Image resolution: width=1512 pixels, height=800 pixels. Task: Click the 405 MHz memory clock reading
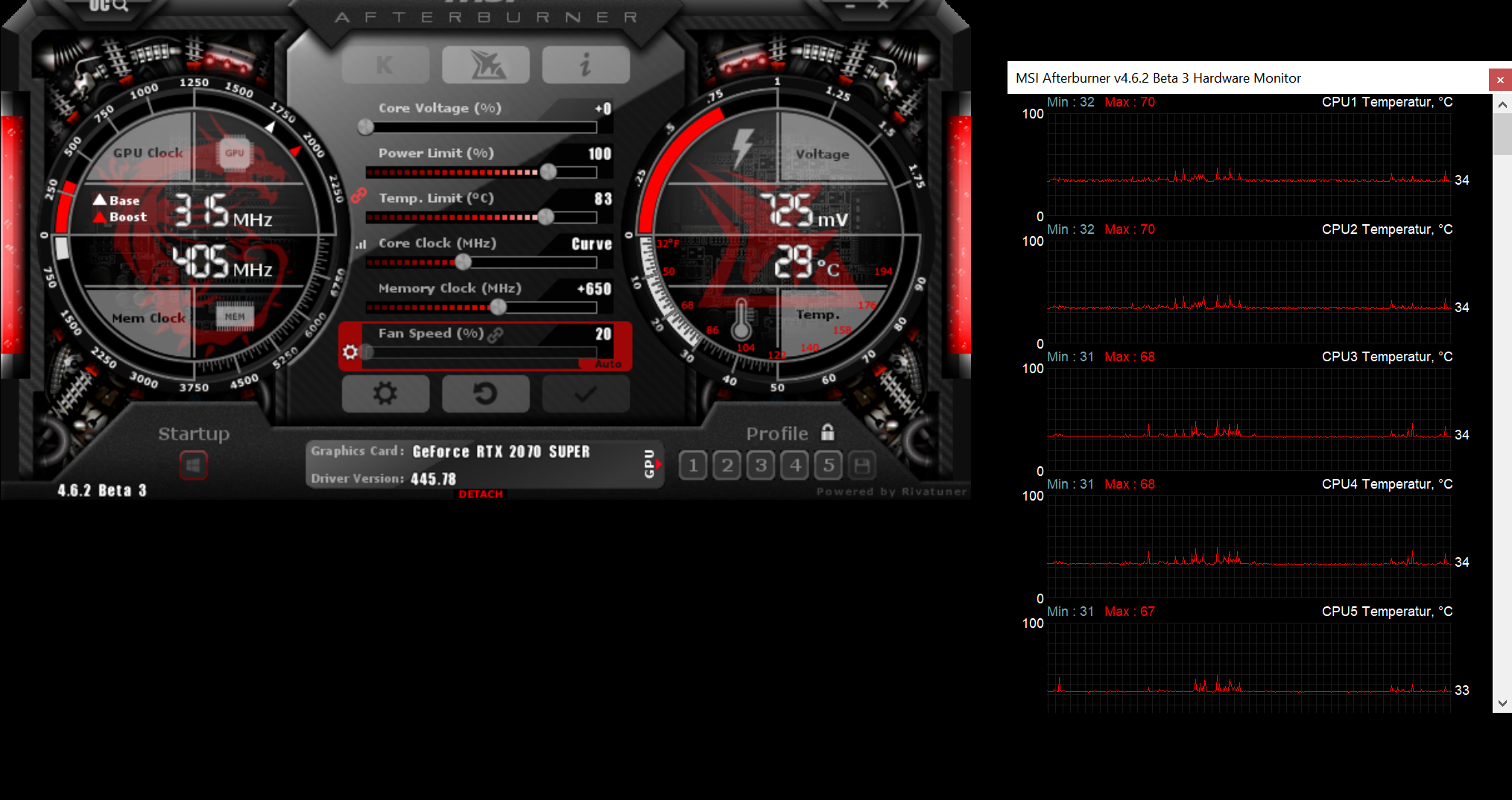tap(222, 262)
